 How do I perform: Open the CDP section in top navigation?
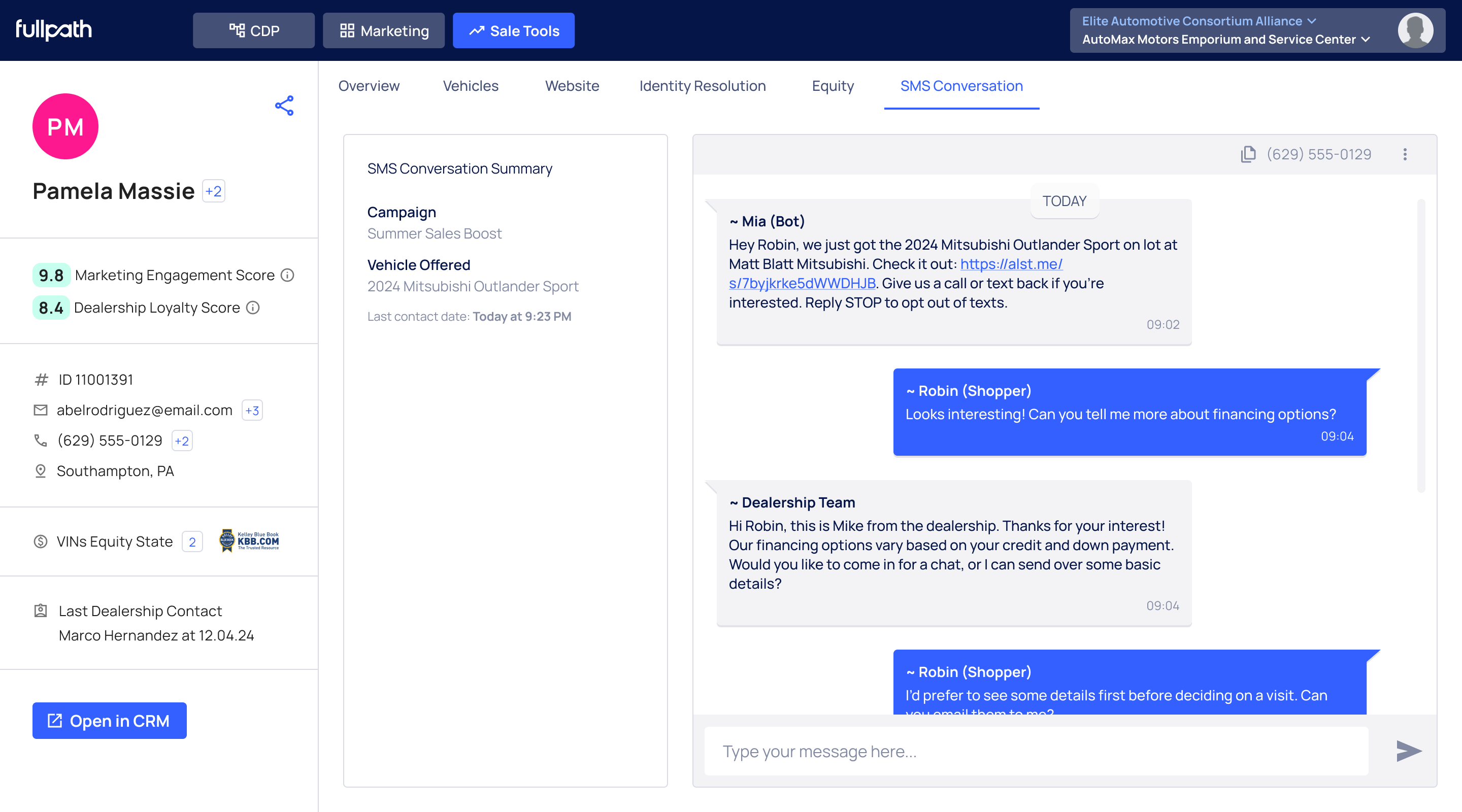pyautogui.click(x=254, y=30)
